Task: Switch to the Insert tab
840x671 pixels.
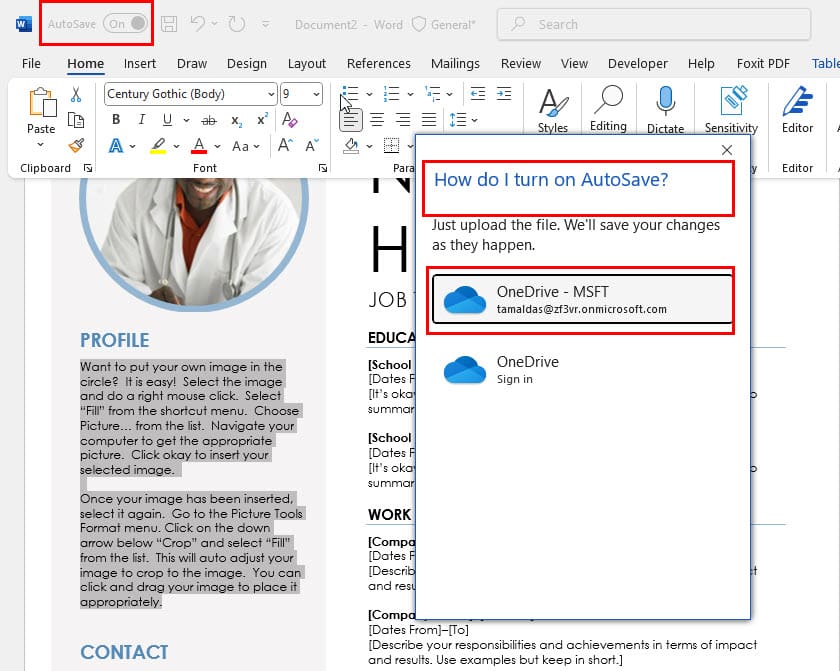Action: pyautogui.click(x=139, y=64)
